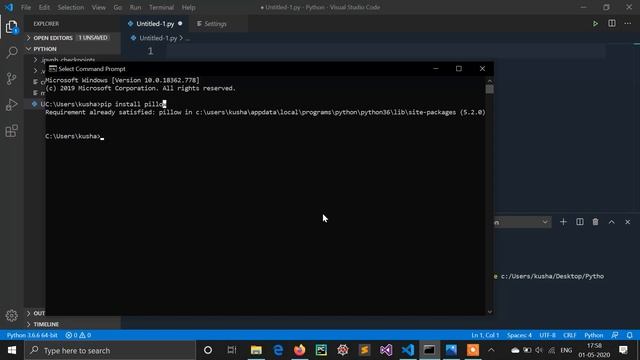Screen dimensions: 640x360
Task: Click Ln 1, Col 1 in status bar
Action: pos(485,335)
